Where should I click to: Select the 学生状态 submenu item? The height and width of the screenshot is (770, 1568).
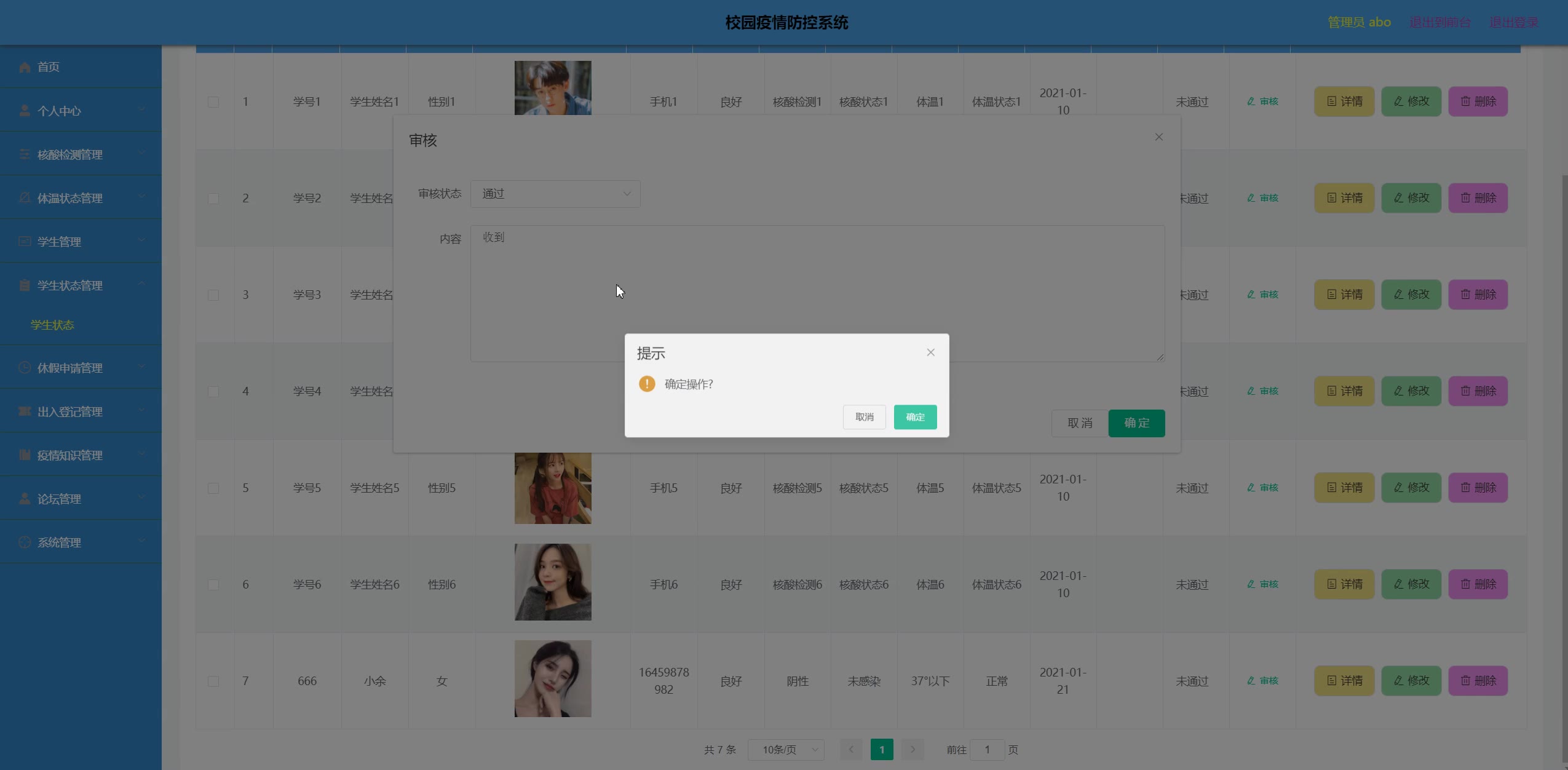(x=52, y=325)
